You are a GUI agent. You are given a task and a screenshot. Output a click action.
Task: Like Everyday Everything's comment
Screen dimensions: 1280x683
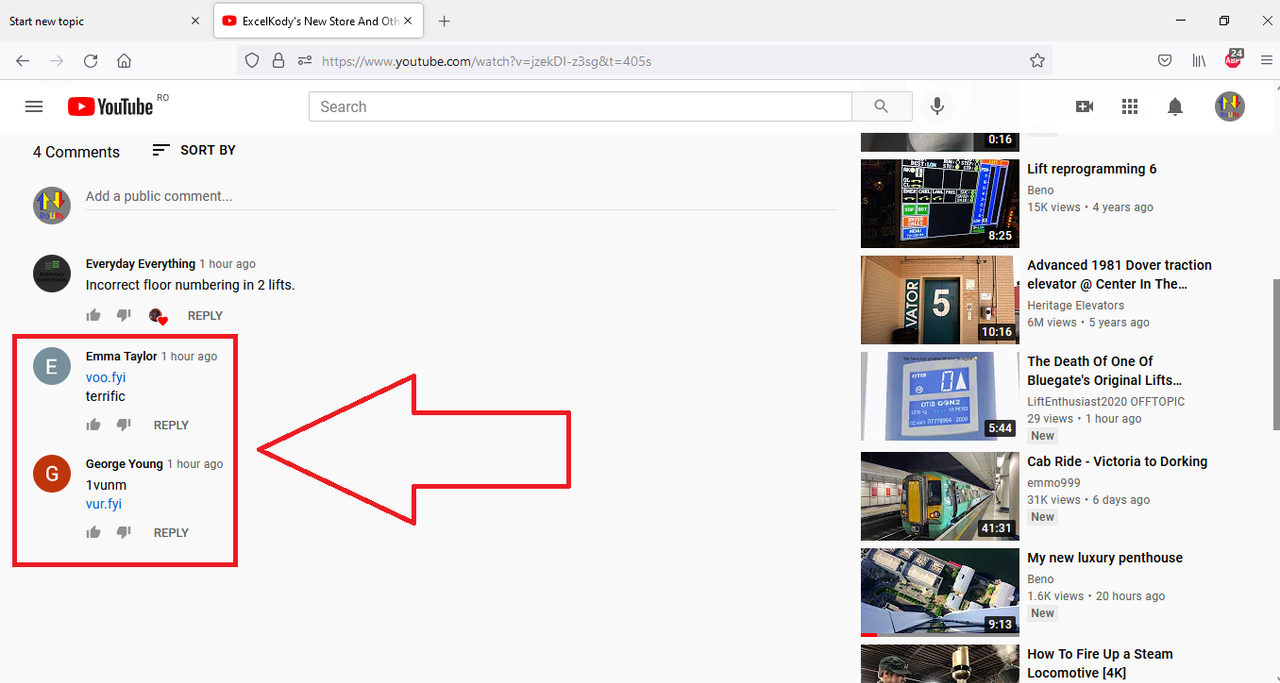click(x=94, y=316)
